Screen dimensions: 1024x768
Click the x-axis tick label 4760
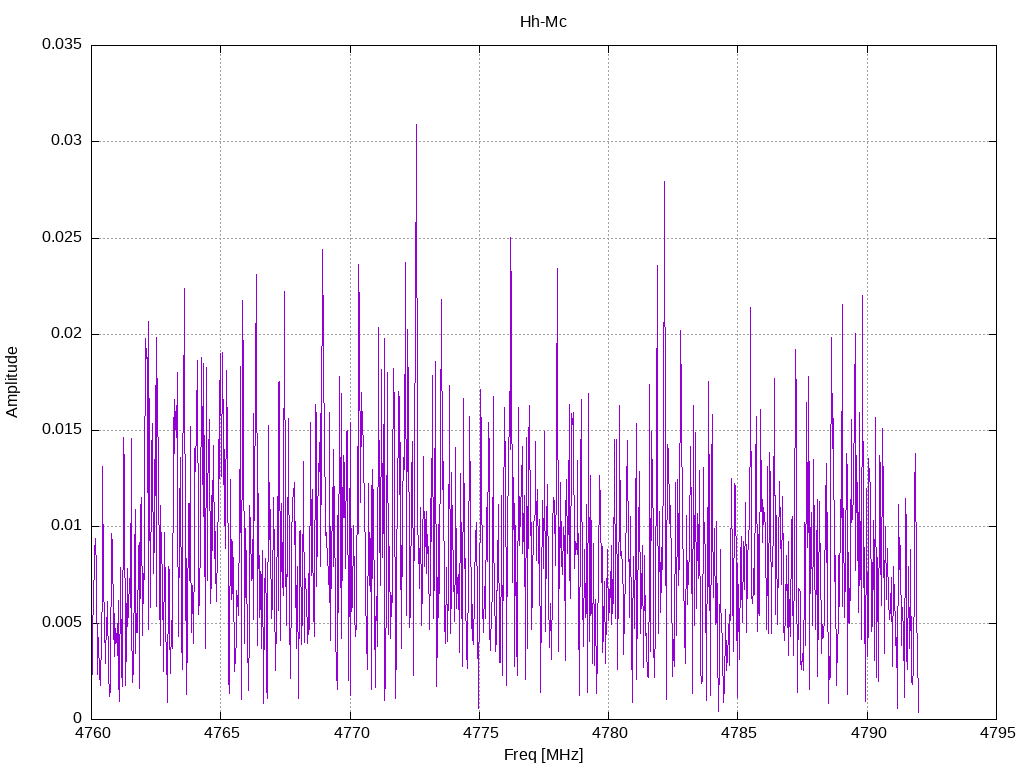(x=92, y=733)
